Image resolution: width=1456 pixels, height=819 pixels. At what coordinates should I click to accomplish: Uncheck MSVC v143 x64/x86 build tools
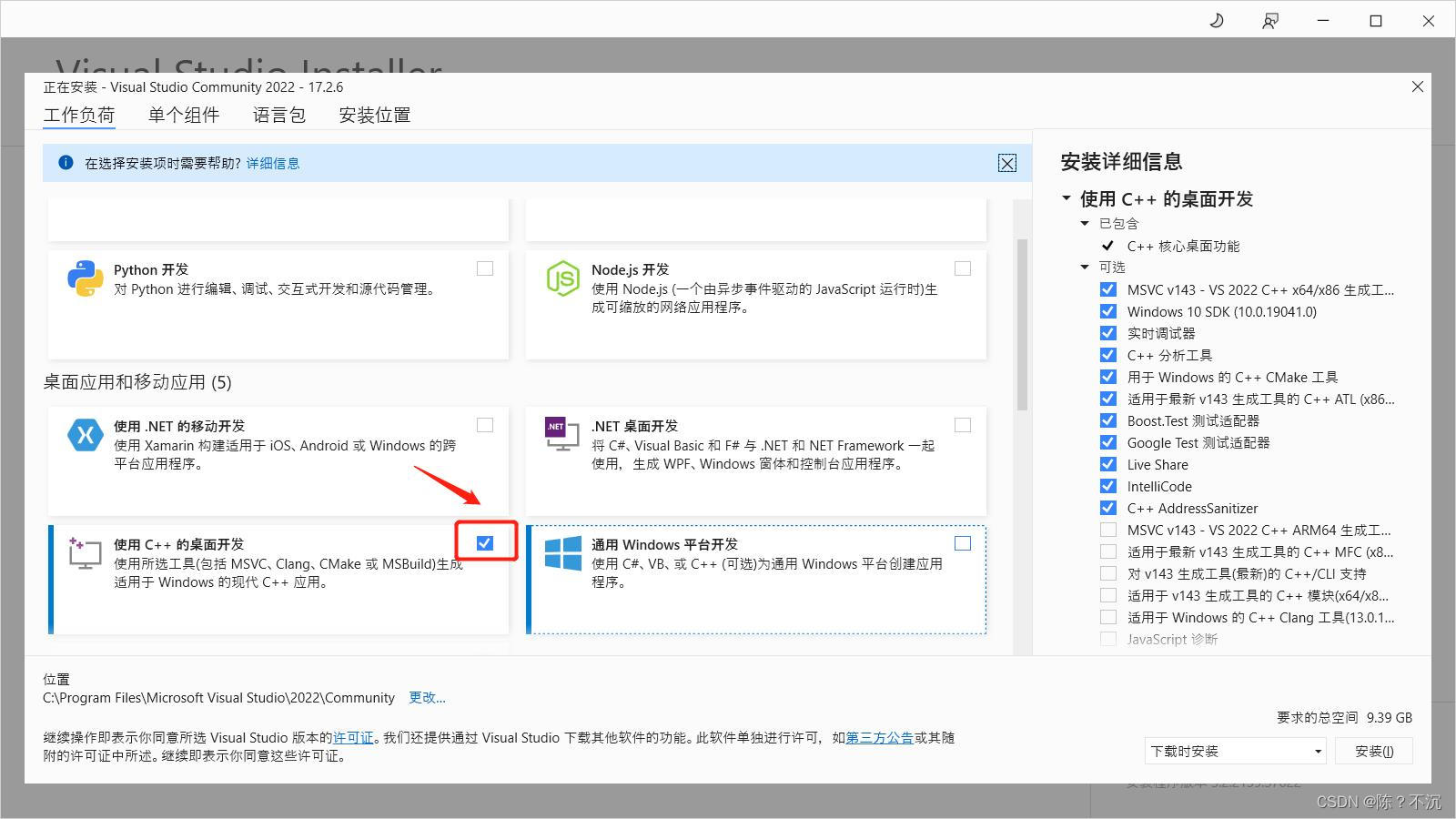(x=1107, y=289)
